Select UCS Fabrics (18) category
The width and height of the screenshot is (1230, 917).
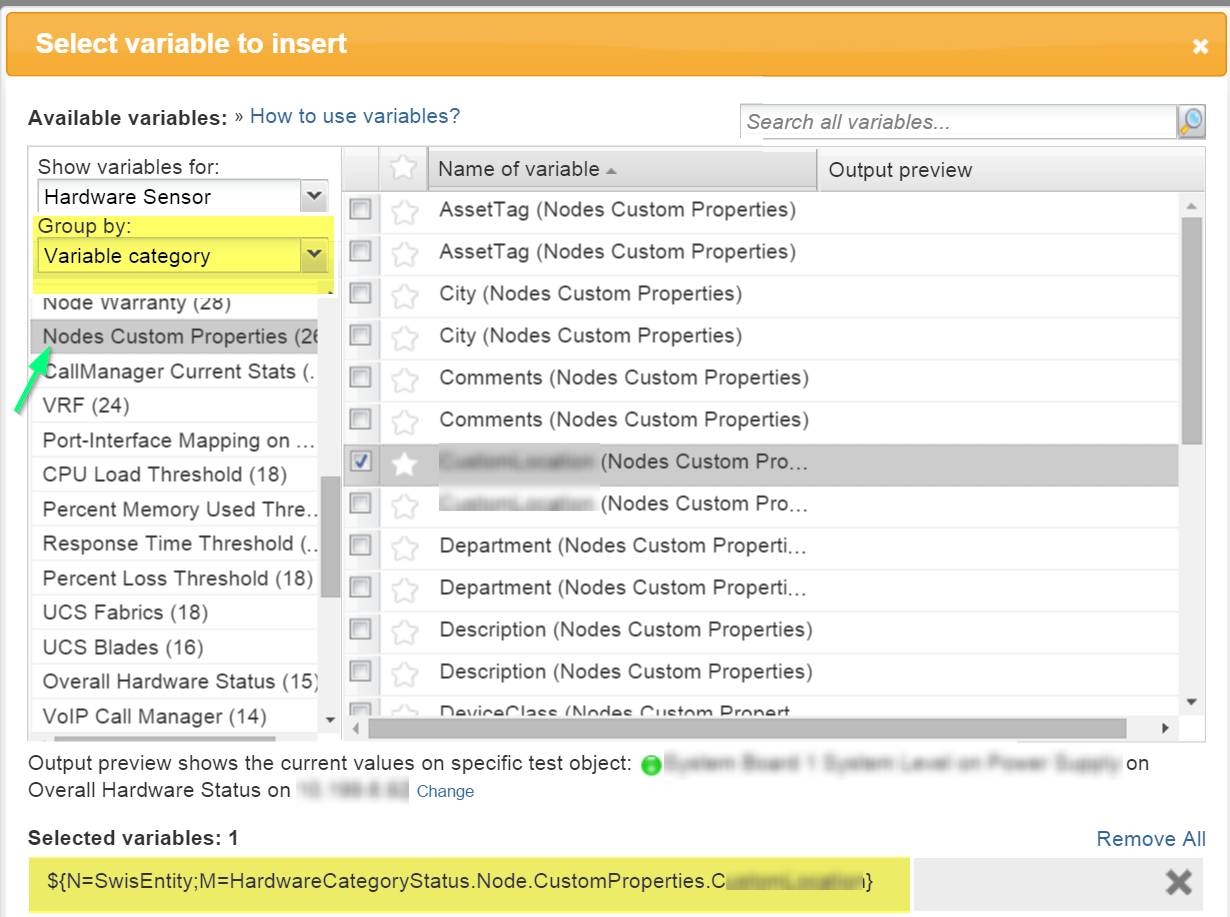tap(176, 613)
